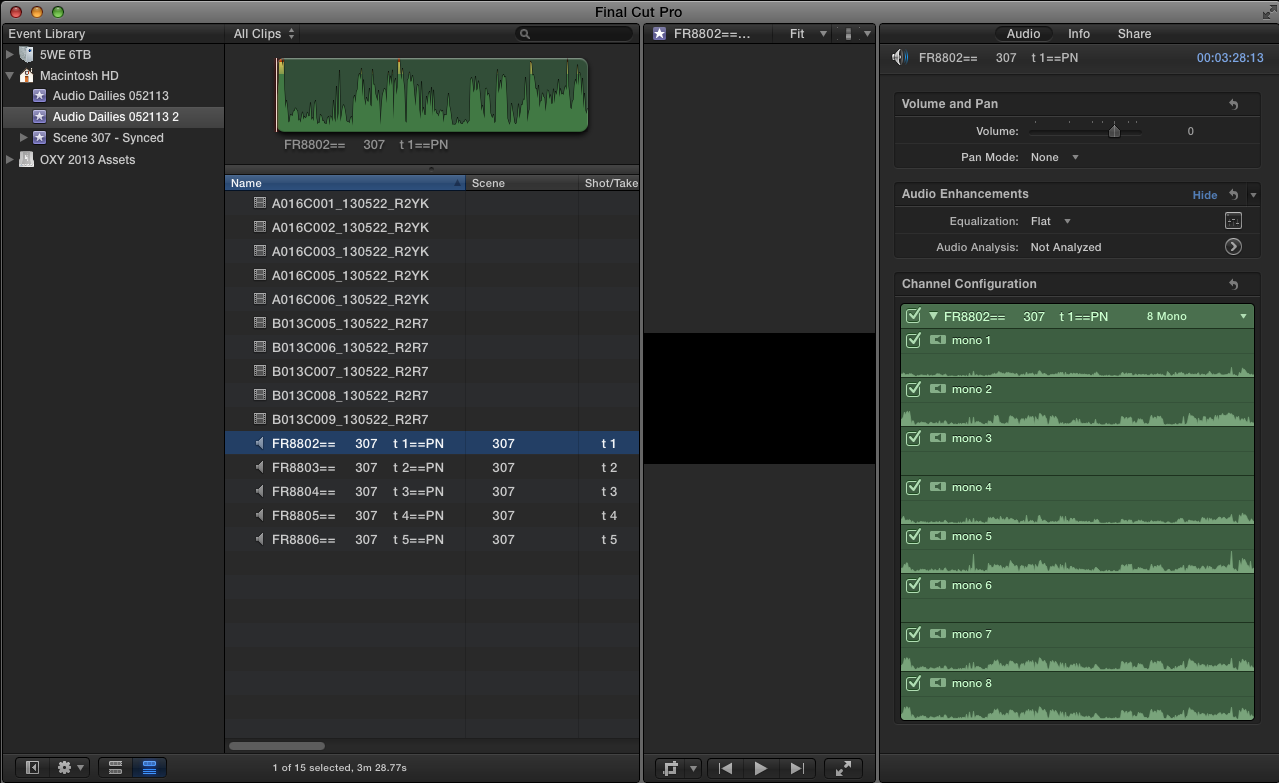The image size is (1279, 783).
Task: Click Hide in Audio Enhancements
Action: pyautogui.click(x=1205, y=195)
